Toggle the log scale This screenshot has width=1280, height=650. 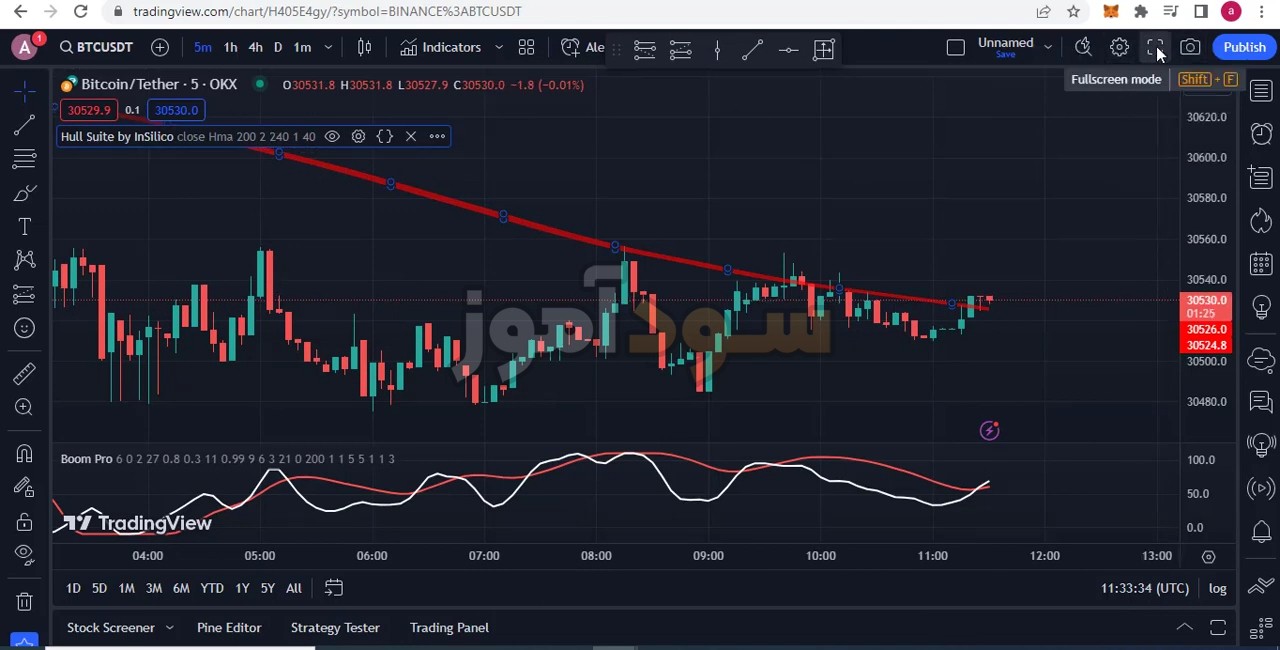pos(1217,588)
